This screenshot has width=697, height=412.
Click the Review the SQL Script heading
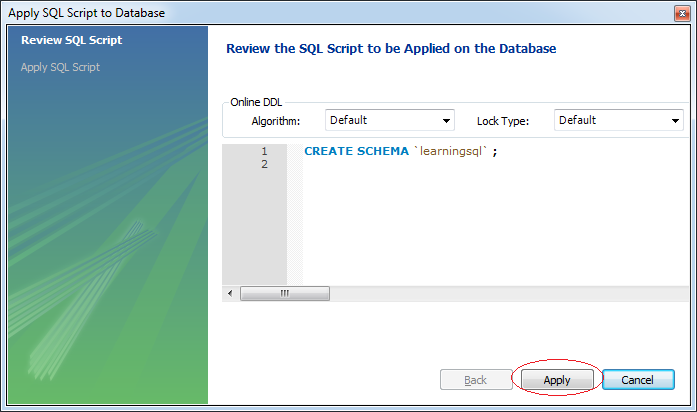pos(391,48)
